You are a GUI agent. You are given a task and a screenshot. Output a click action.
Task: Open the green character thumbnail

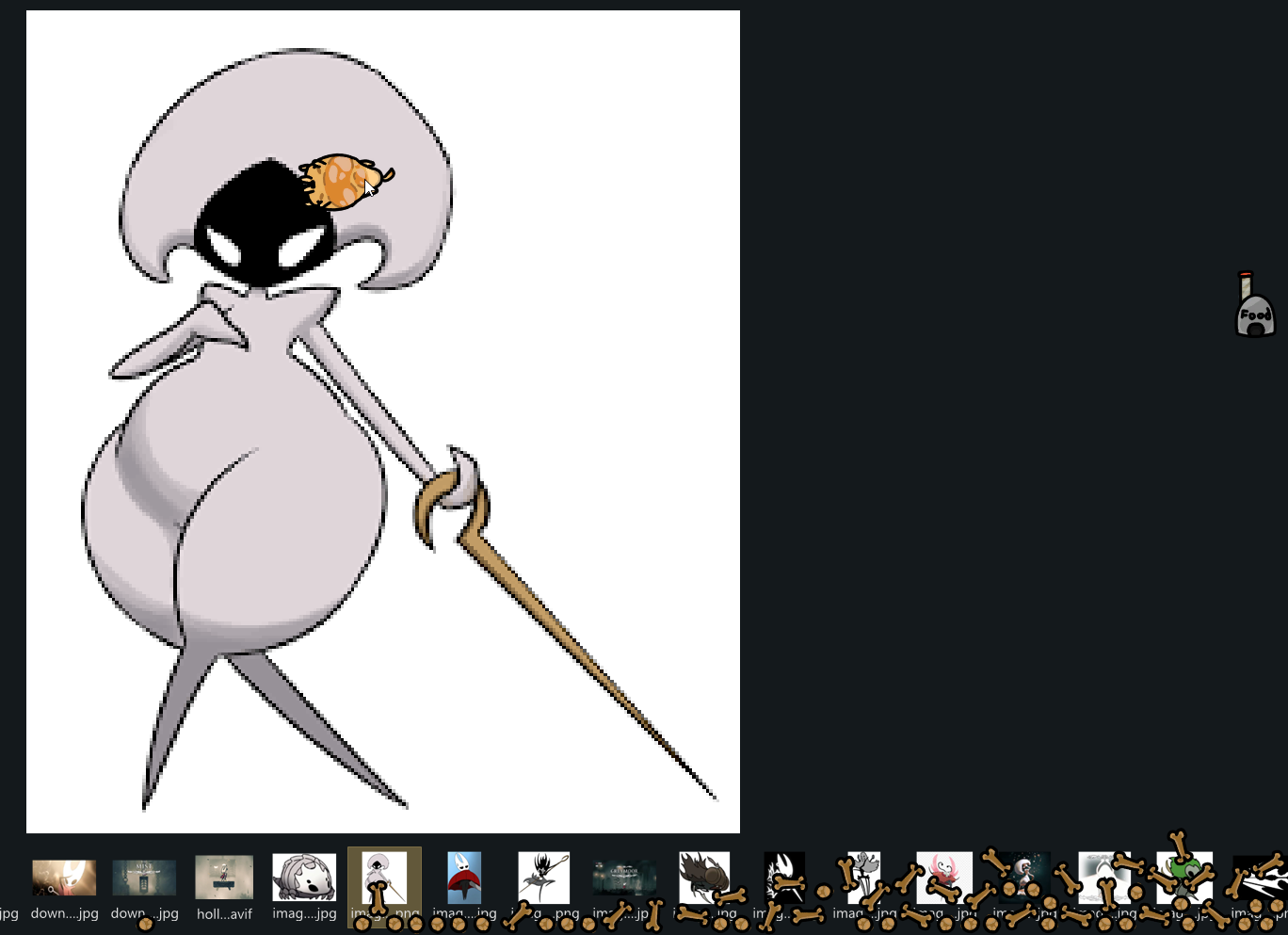(x=1184, y=878)
